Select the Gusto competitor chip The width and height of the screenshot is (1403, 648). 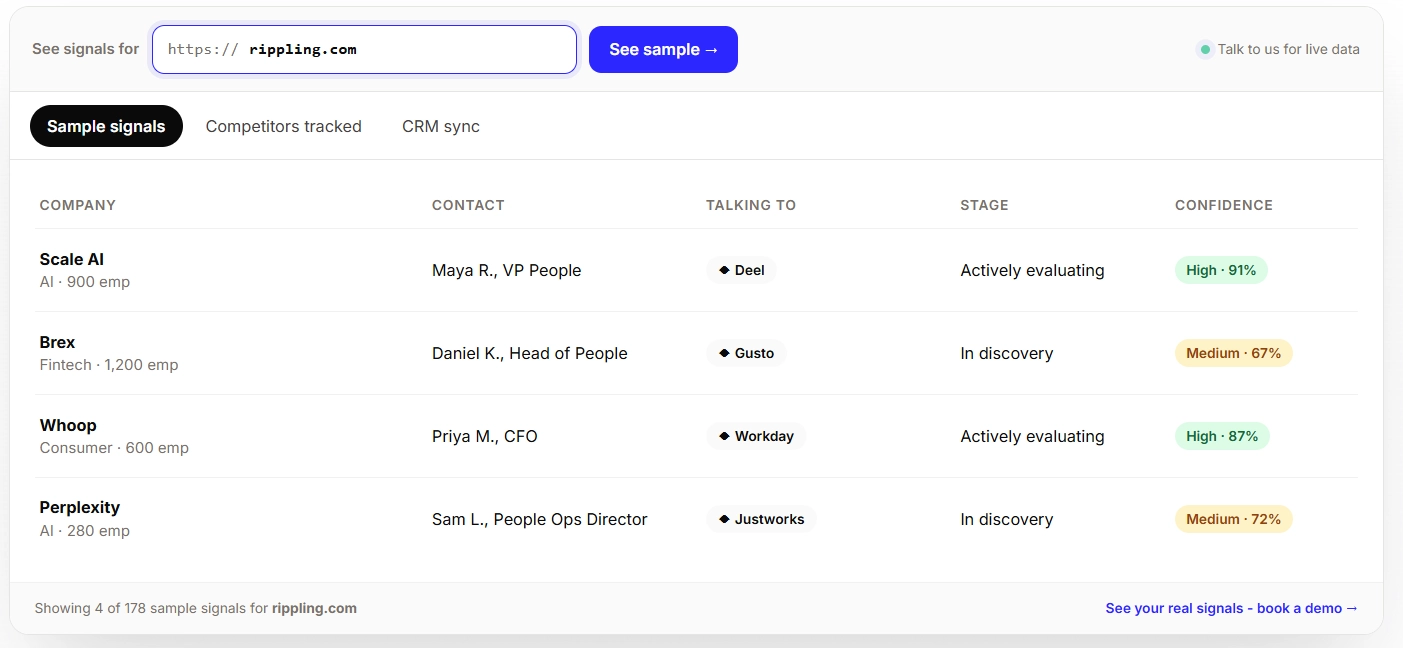746,353
